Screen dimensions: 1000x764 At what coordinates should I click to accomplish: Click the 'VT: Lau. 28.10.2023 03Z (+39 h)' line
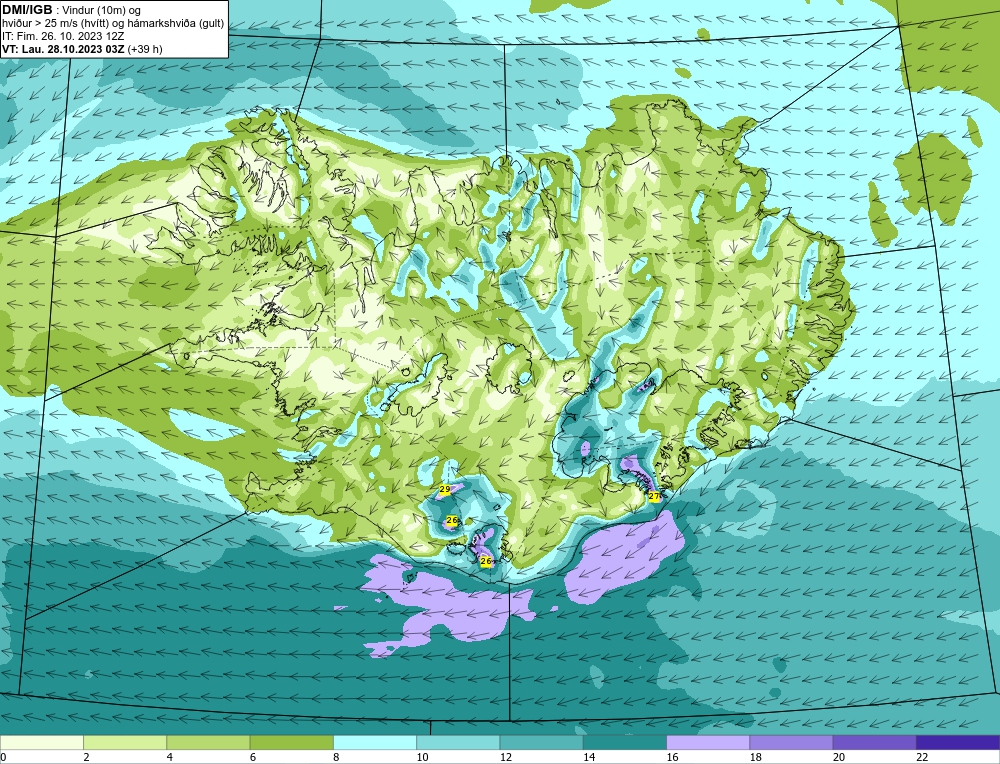(x=82, y=49)
